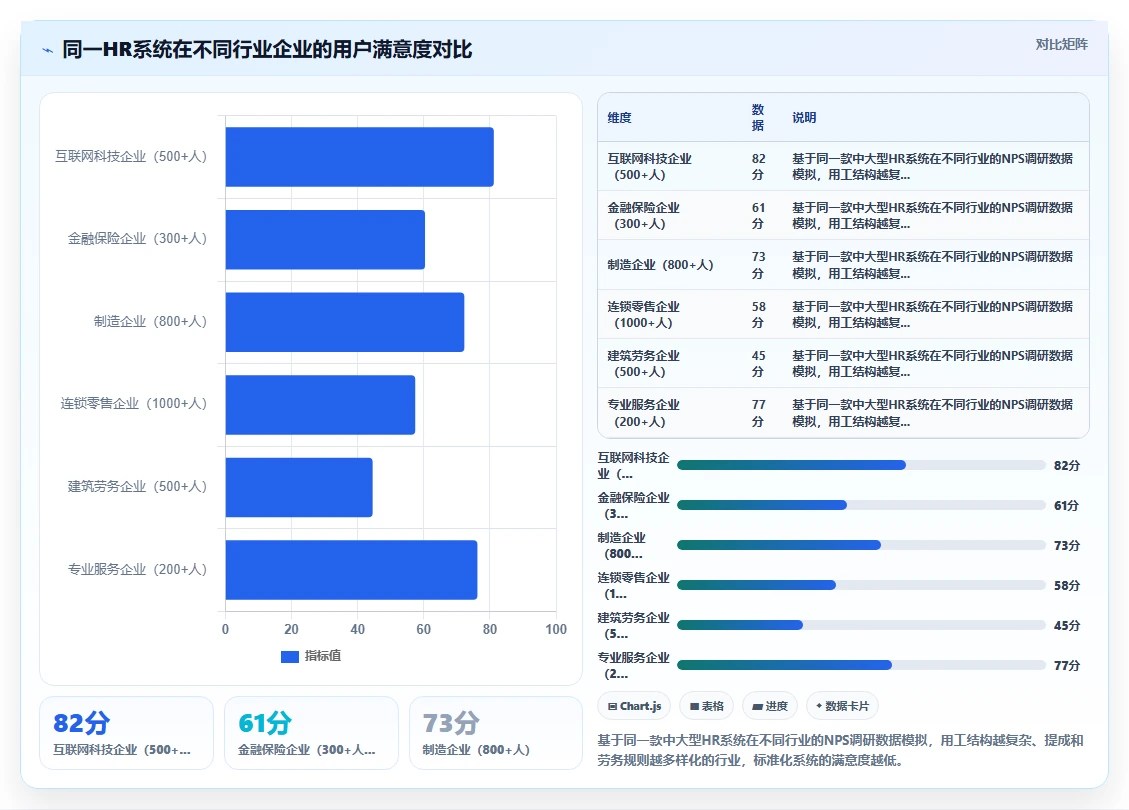
Task: Click the 表格 tag chip
Action: (706, 706)
